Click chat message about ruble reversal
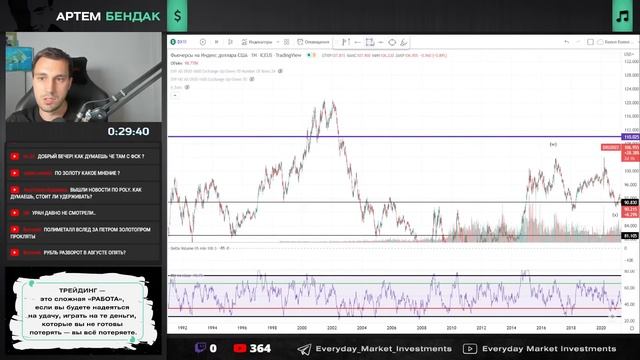Viewport: 640px width, 360px height. pos(83,252)
